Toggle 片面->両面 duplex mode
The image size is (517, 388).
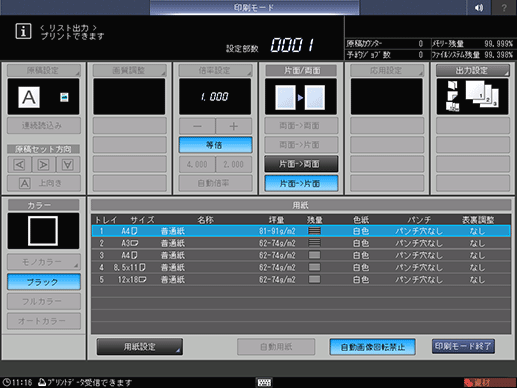[x=301, y=164]
